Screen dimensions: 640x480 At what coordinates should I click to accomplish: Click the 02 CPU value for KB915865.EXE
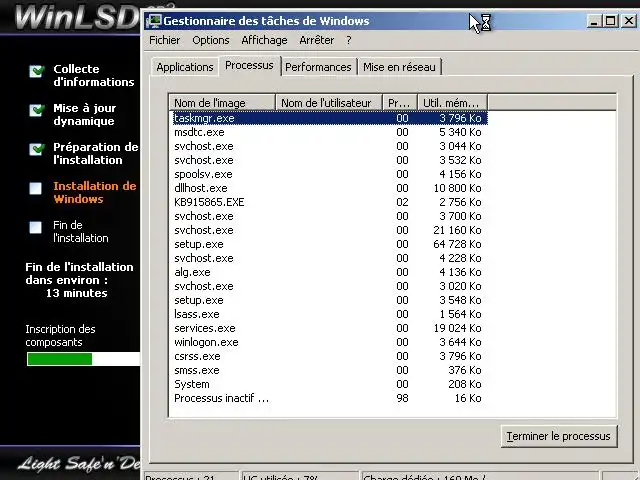pos(402,202)
